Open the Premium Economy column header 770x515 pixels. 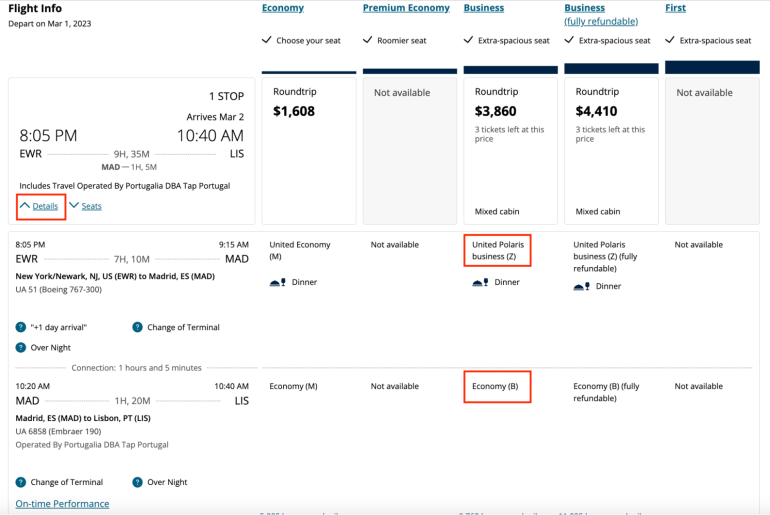pyautogui.click(x=405, y=8)
